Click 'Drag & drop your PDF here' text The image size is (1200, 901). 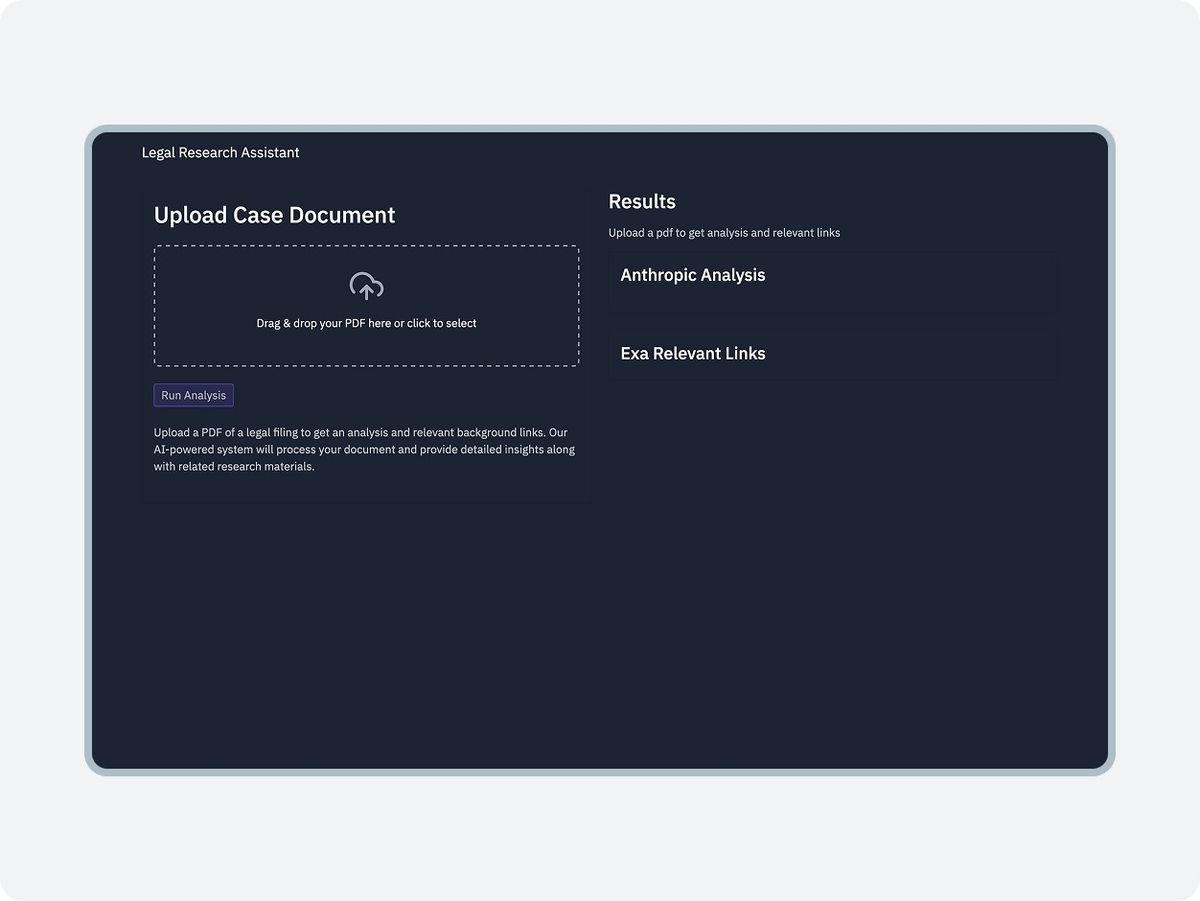click(x=366, y=322)
